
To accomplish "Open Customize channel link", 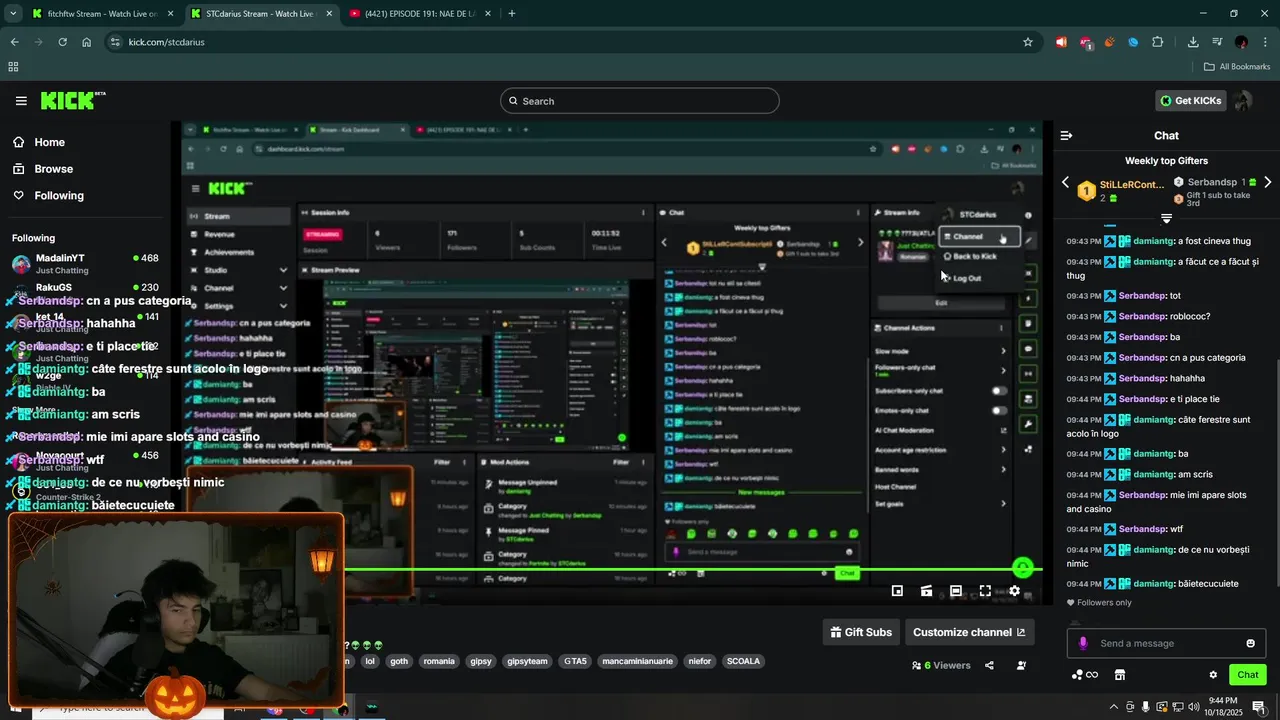I will (x=969, y=632).
